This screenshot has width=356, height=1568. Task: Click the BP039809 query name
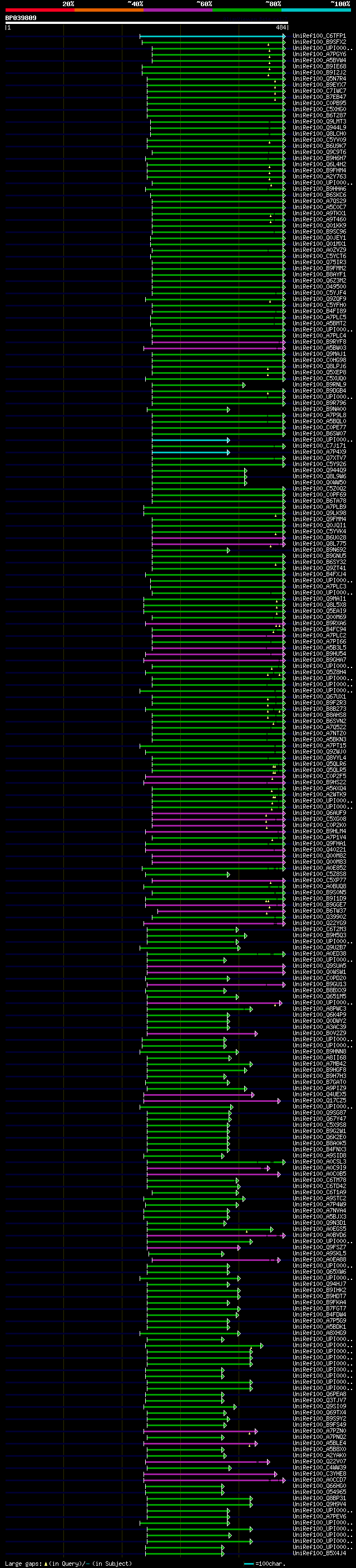click(21, 18)
